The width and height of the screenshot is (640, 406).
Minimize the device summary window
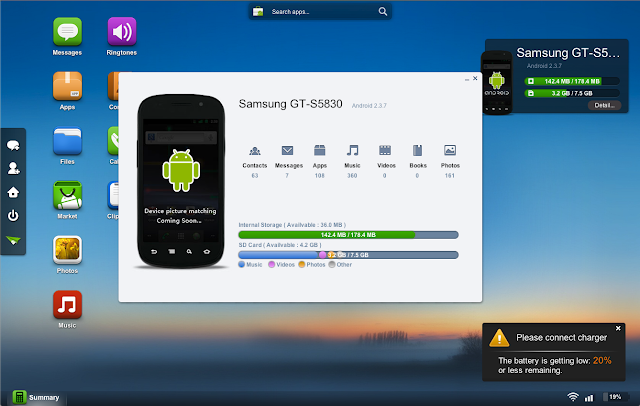(x=467, y=79)
